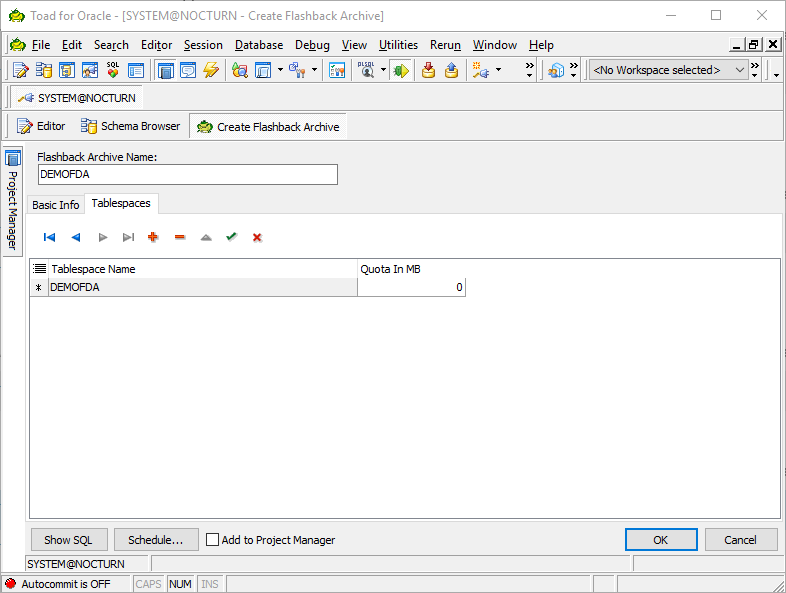This screenshot has width=786, height=593.
Task: Switch to the Editor window tab
Action: point(42,126)
